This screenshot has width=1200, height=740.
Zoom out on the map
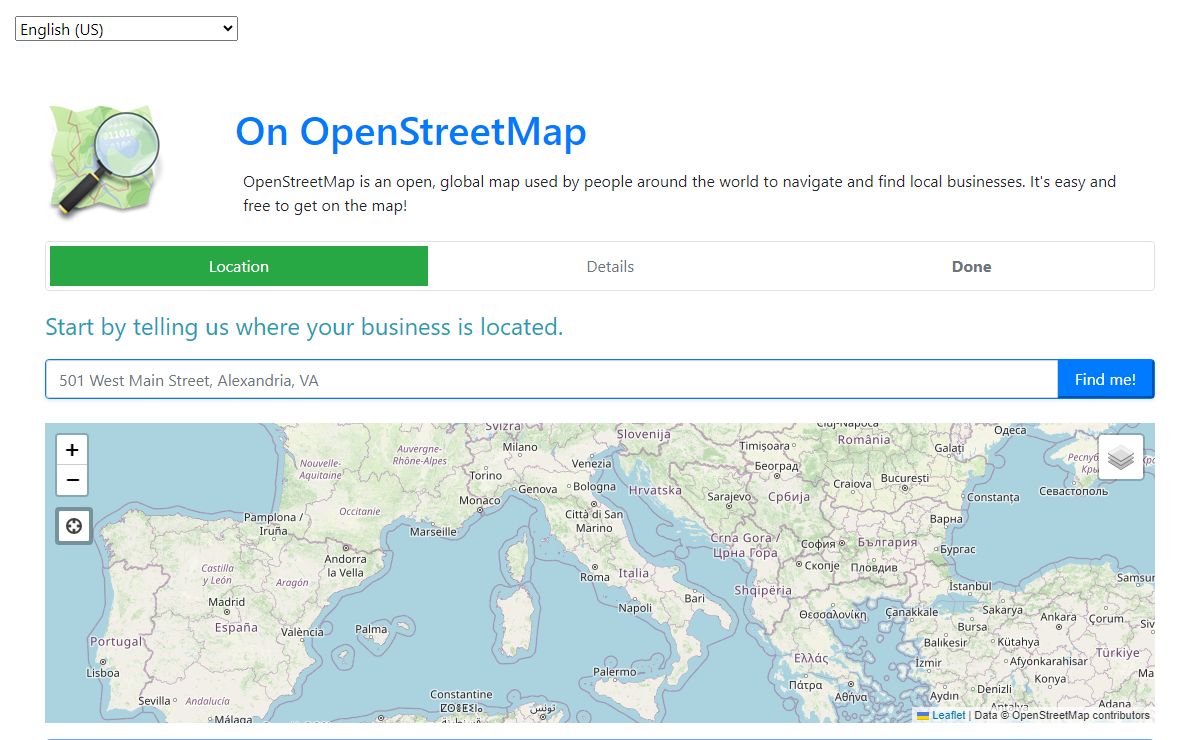click(72, 480)
